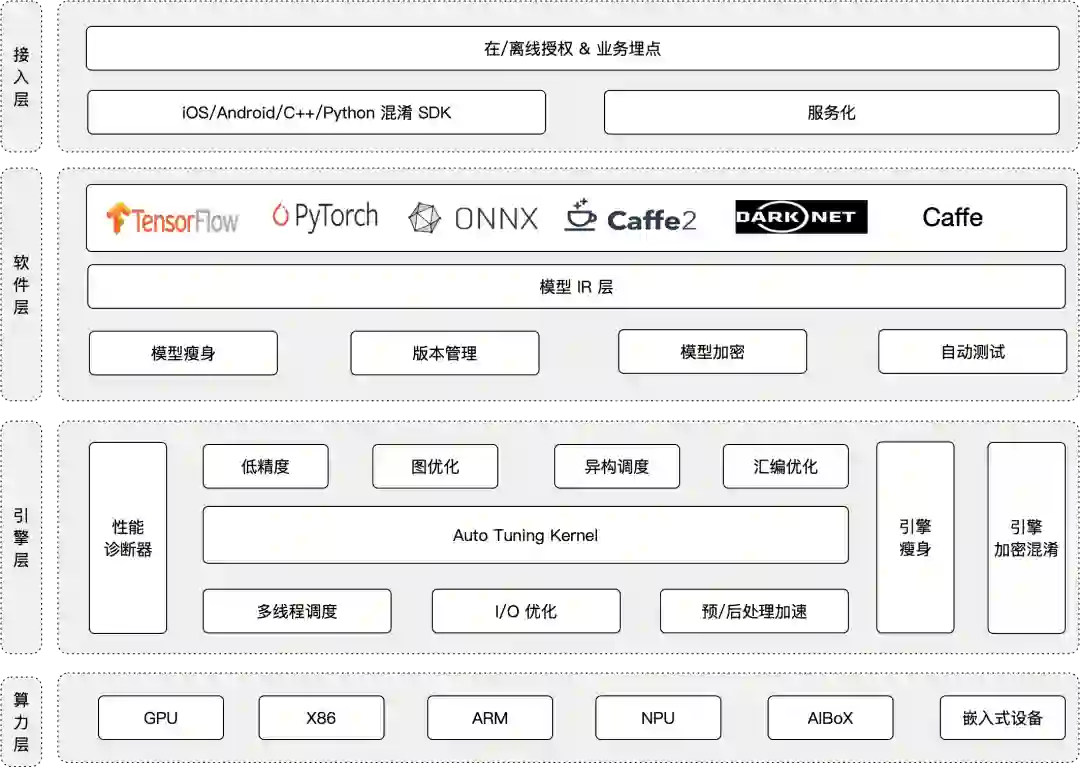
Task: Select the 图优化 box
Action: (435, 466)
